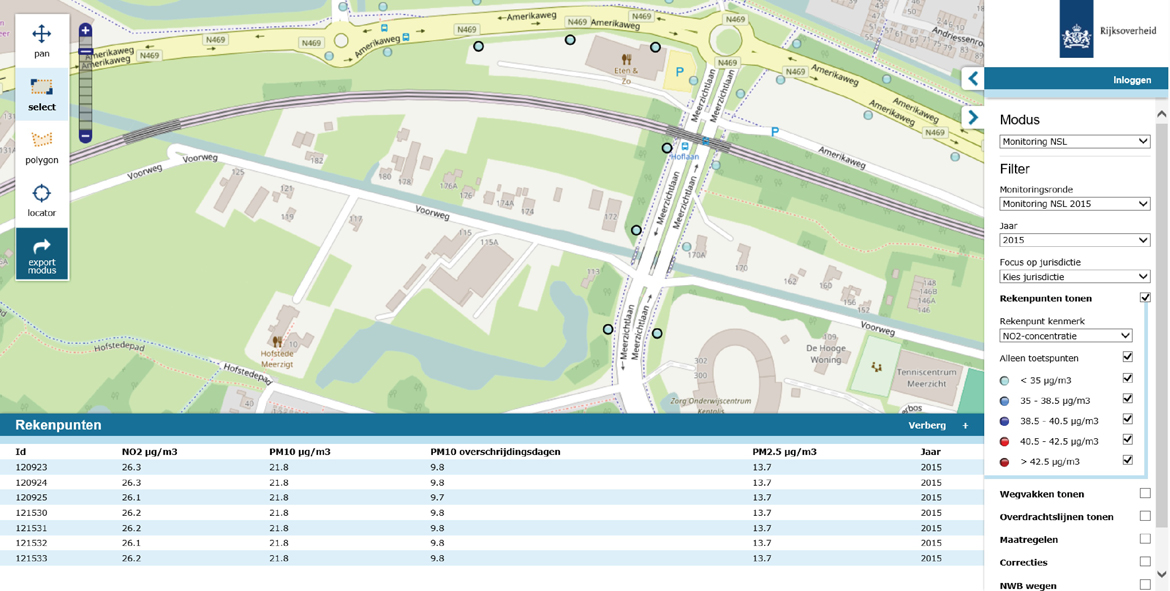Image resolution: width=1170 pixels, height=591 pixels.
Task: Choose the polygon drawing tool
Action: [x=41, y=147]
